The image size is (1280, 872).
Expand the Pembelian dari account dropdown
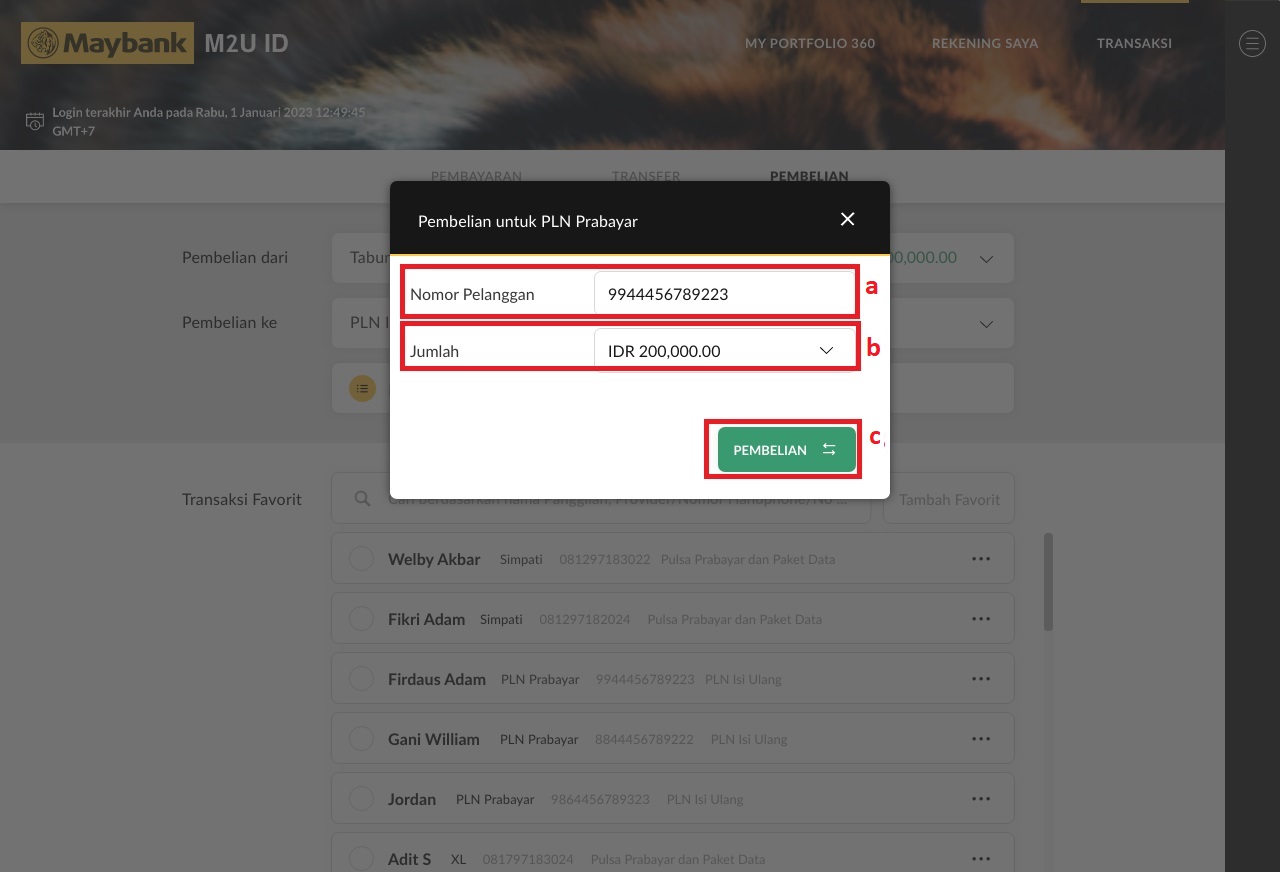coord(986,257)
